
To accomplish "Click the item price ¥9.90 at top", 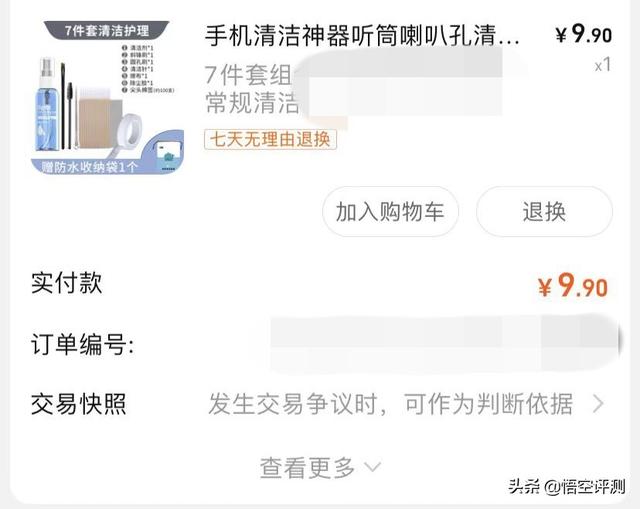I will 584,33.
